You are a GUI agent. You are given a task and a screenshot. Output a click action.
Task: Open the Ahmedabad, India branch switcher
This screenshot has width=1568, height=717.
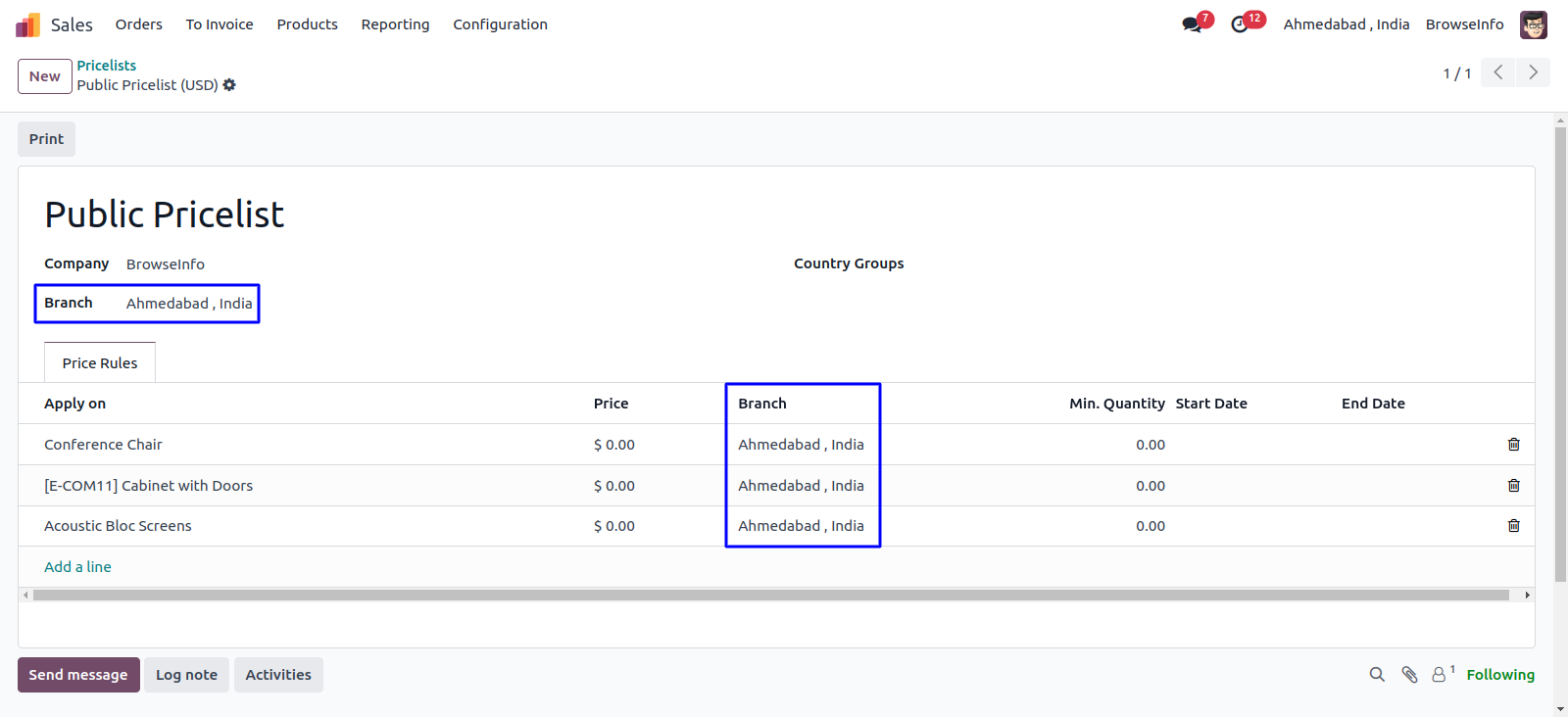[1346, 24]
